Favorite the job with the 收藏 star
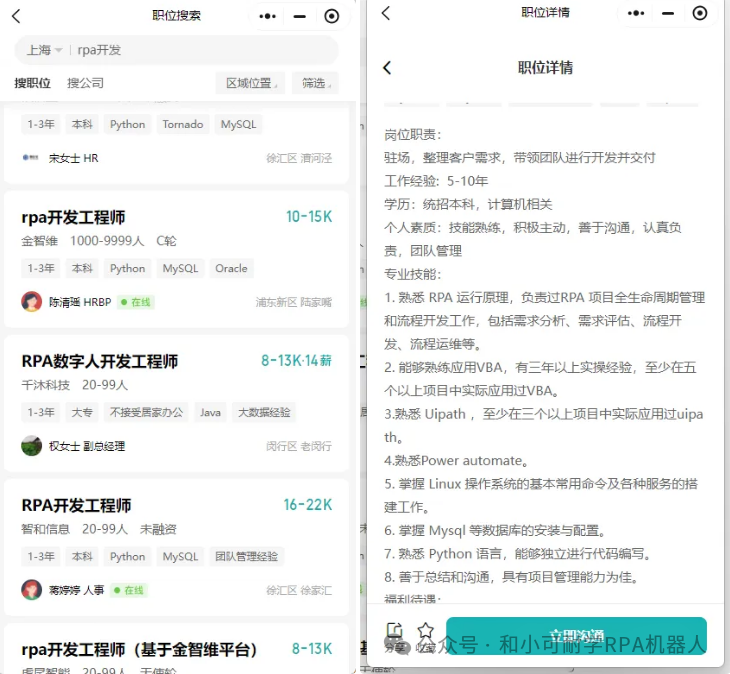The width and height of the screenshot is (730, 674). pyautogui.click(x=425, y=631)
